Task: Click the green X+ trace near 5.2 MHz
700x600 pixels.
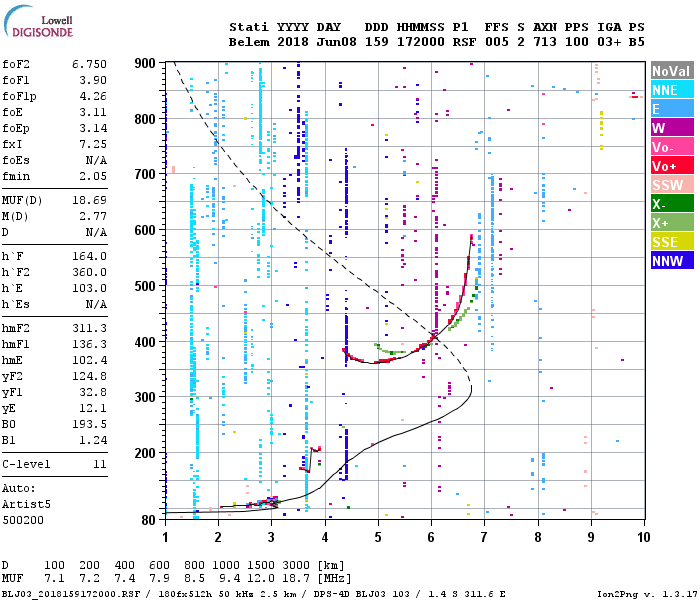Action: click(389, 351)
